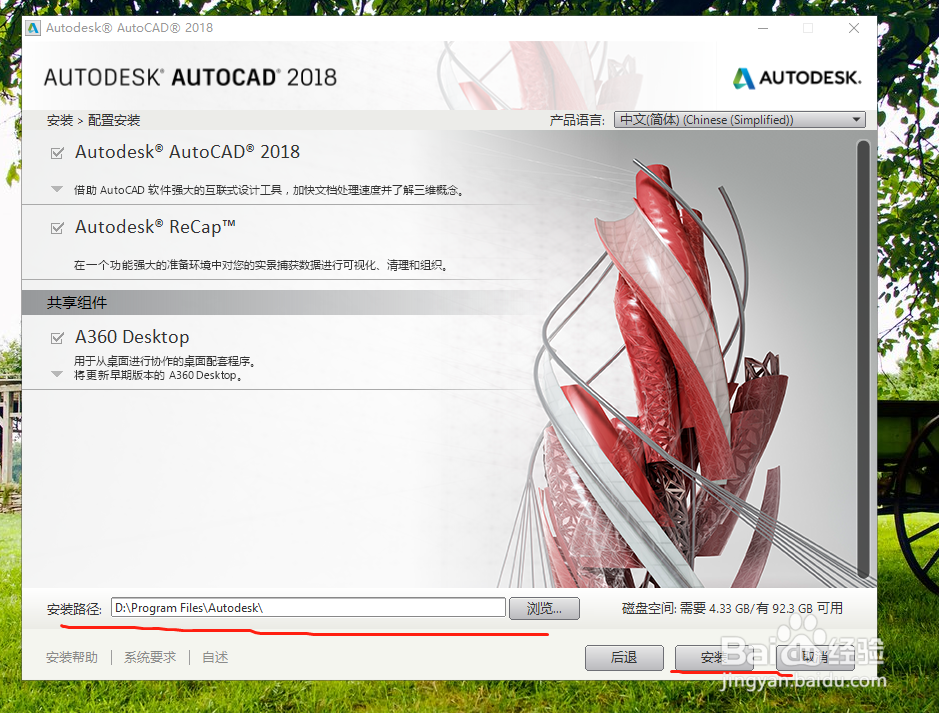Click the vertical scrollbar of product list

coord(863,359)
